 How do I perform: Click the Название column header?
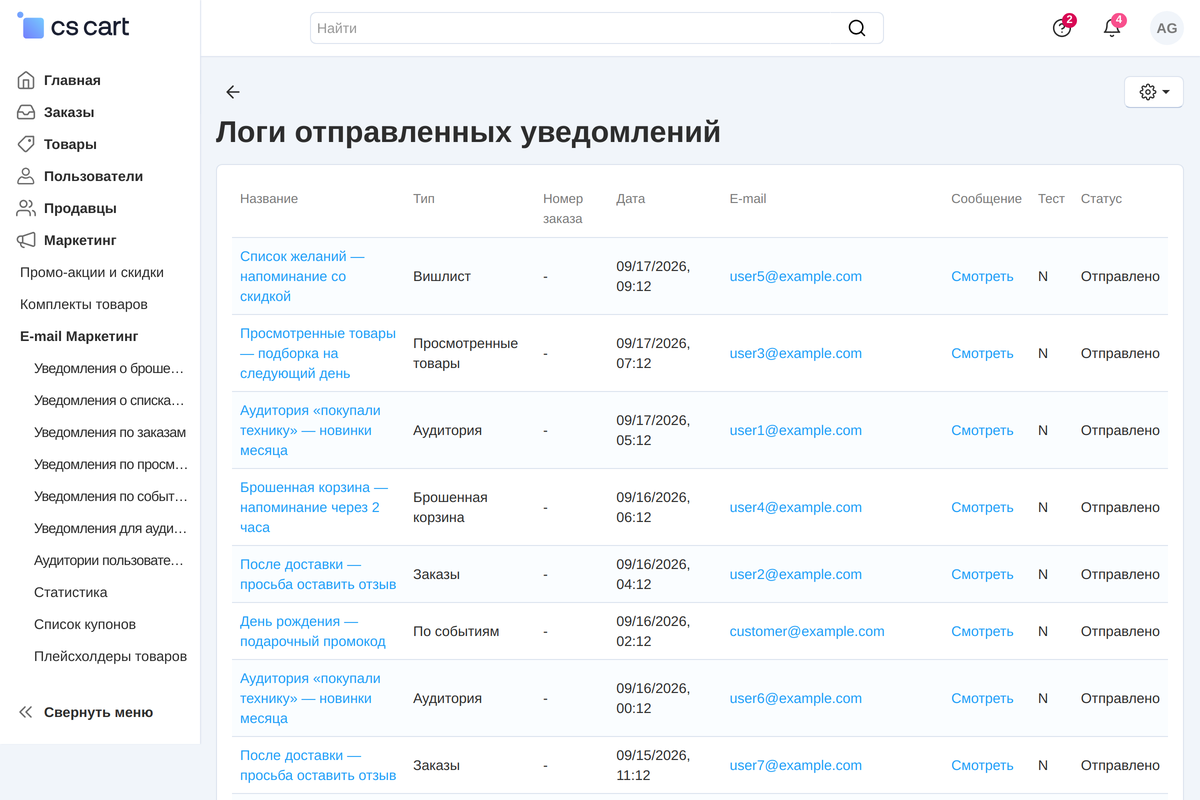[x=269, y=199]
